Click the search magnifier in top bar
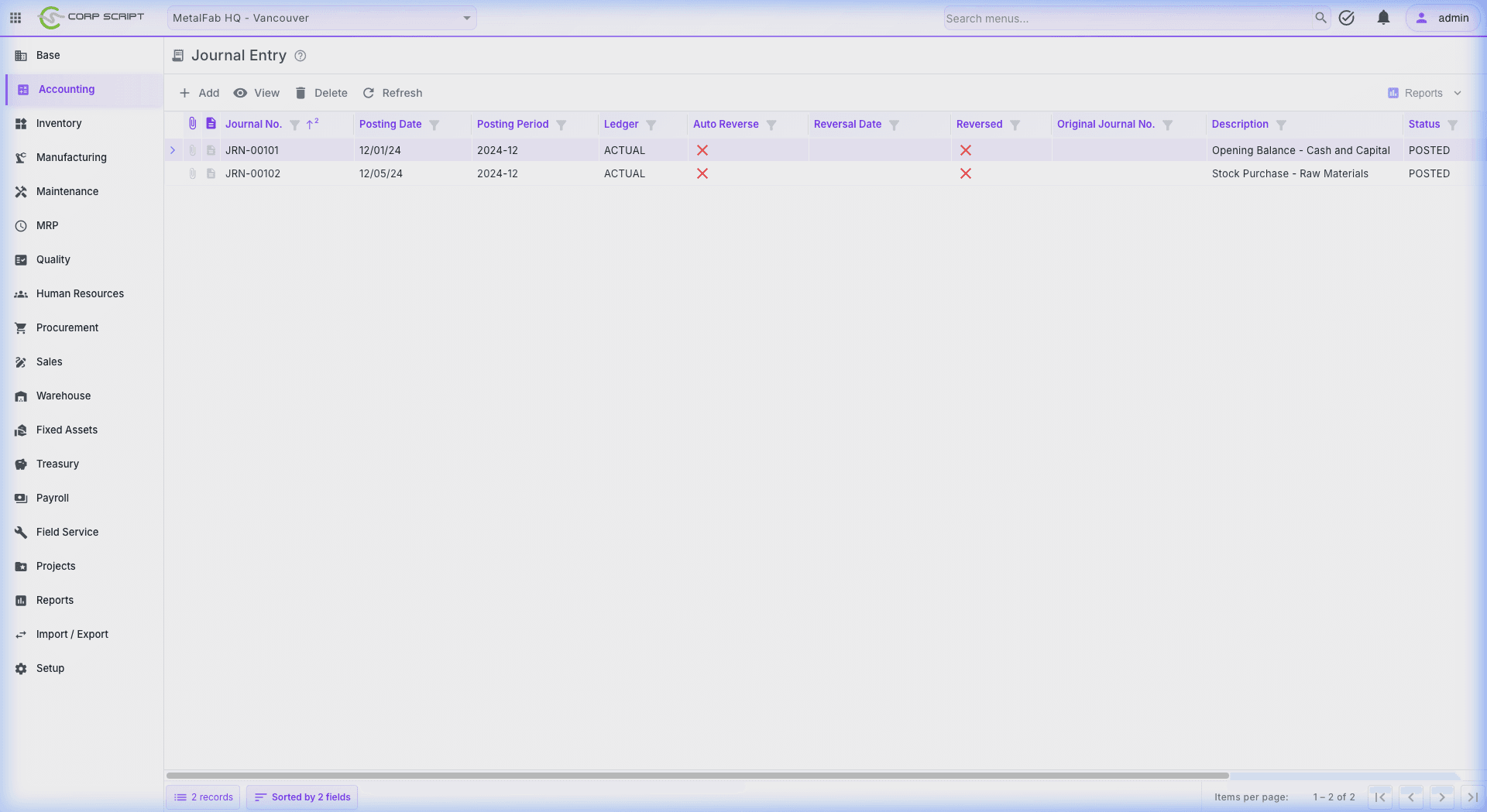The image size is (1487, 812). tap(1321, 18)
